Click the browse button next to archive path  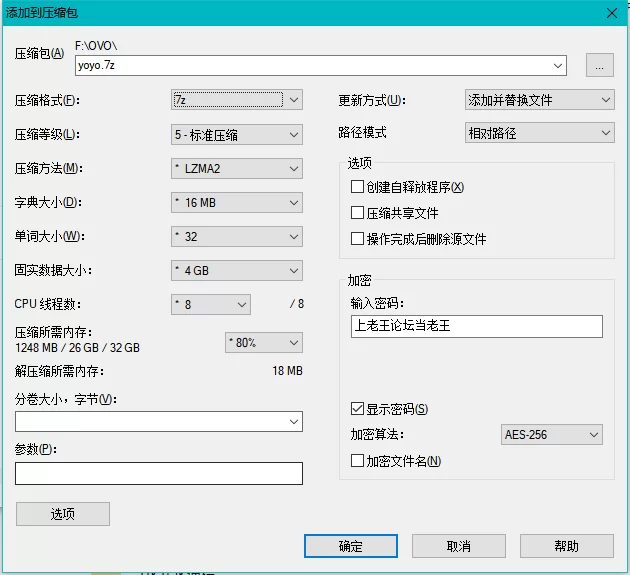point(599,66)
